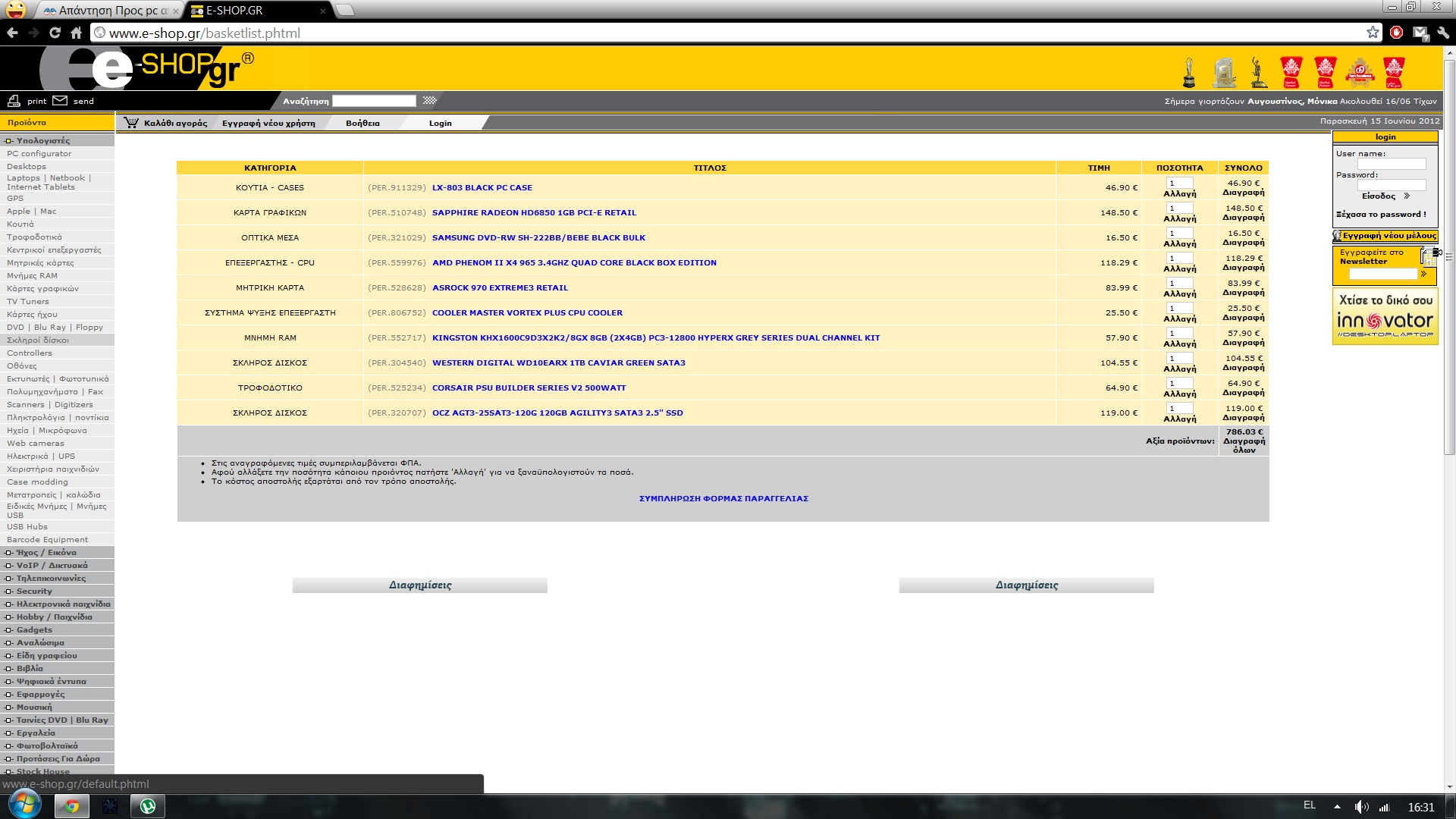Click Innovator desktop laptop banner
Image resolution: width=1456 pixels, height=819 pixels.
(x=1385, y=317)
